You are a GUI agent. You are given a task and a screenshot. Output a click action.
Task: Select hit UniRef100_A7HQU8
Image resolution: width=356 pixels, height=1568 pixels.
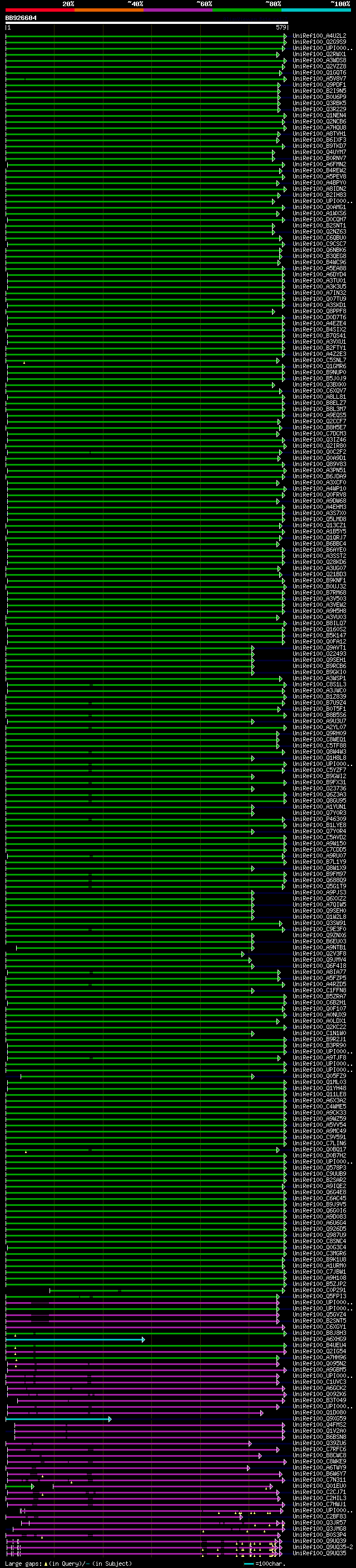(x=319, y=127)
